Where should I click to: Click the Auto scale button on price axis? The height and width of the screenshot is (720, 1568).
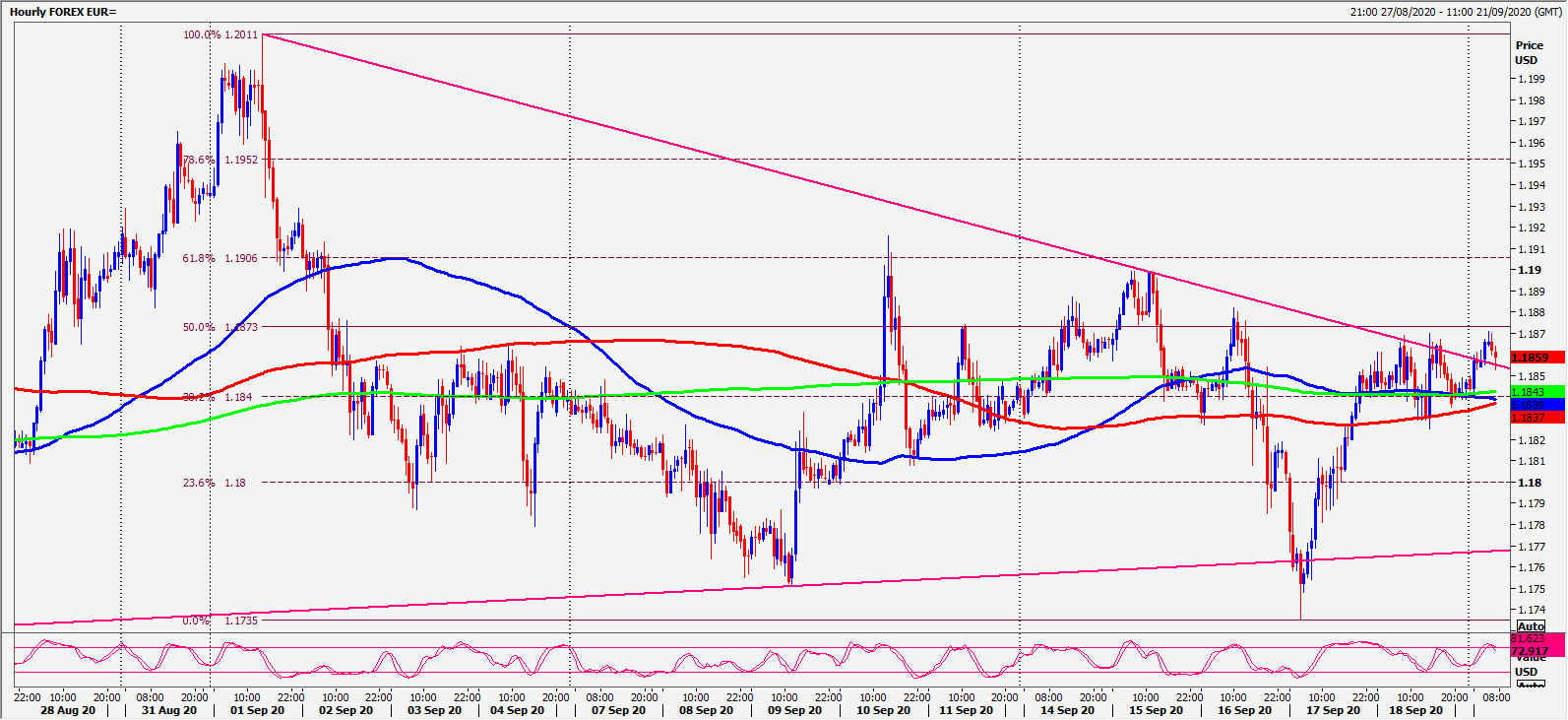(x=1531, y=626)
